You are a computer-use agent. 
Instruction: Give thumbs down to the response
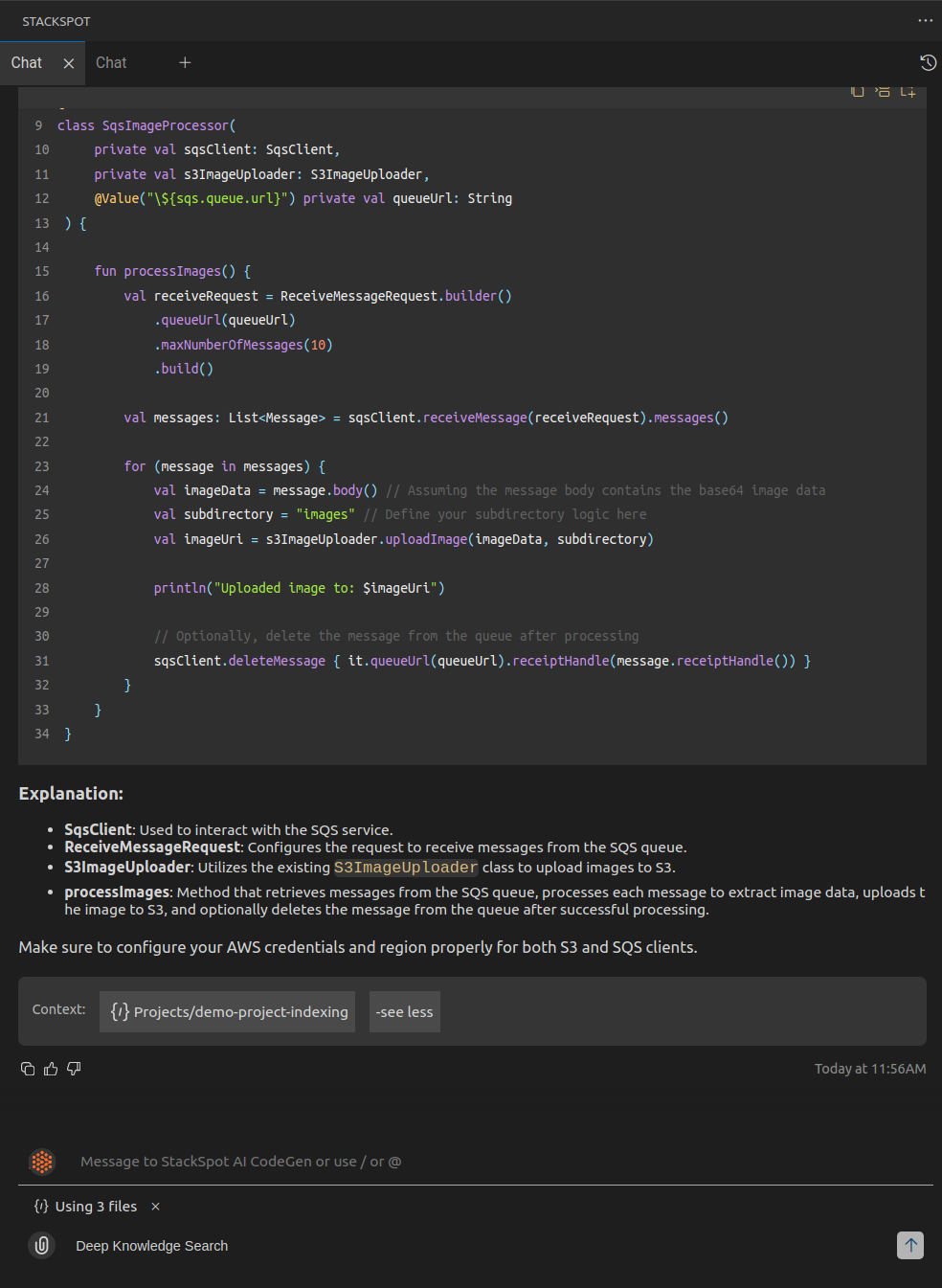(74, 1069)
